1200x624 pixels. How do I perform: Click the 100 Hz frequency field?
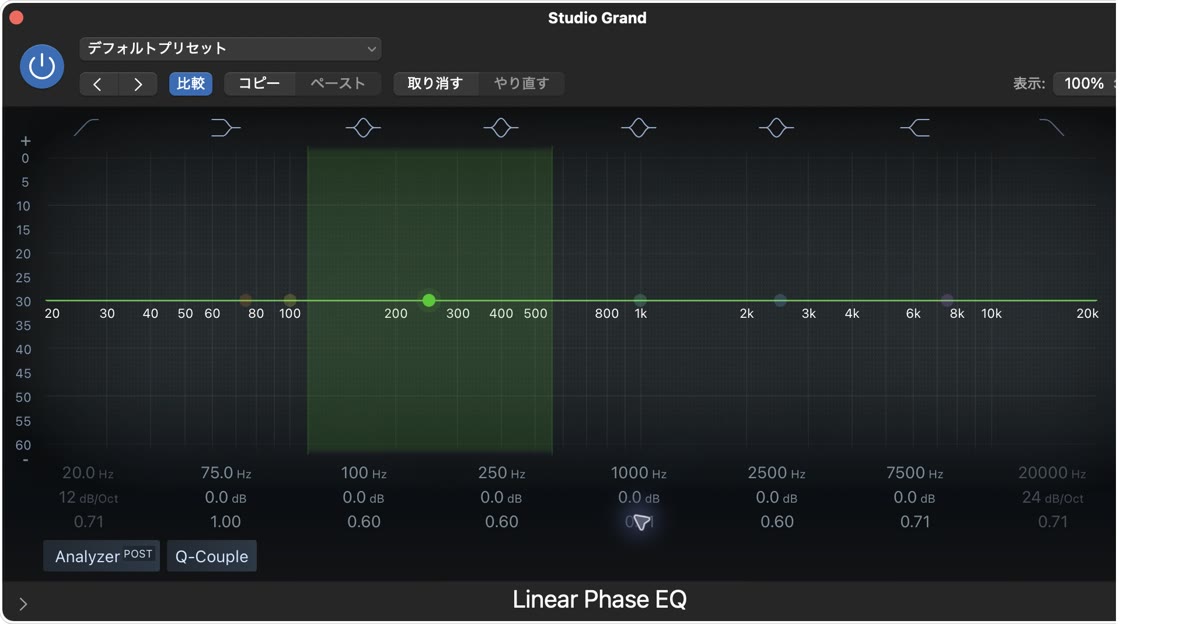(x=363, y=473)
